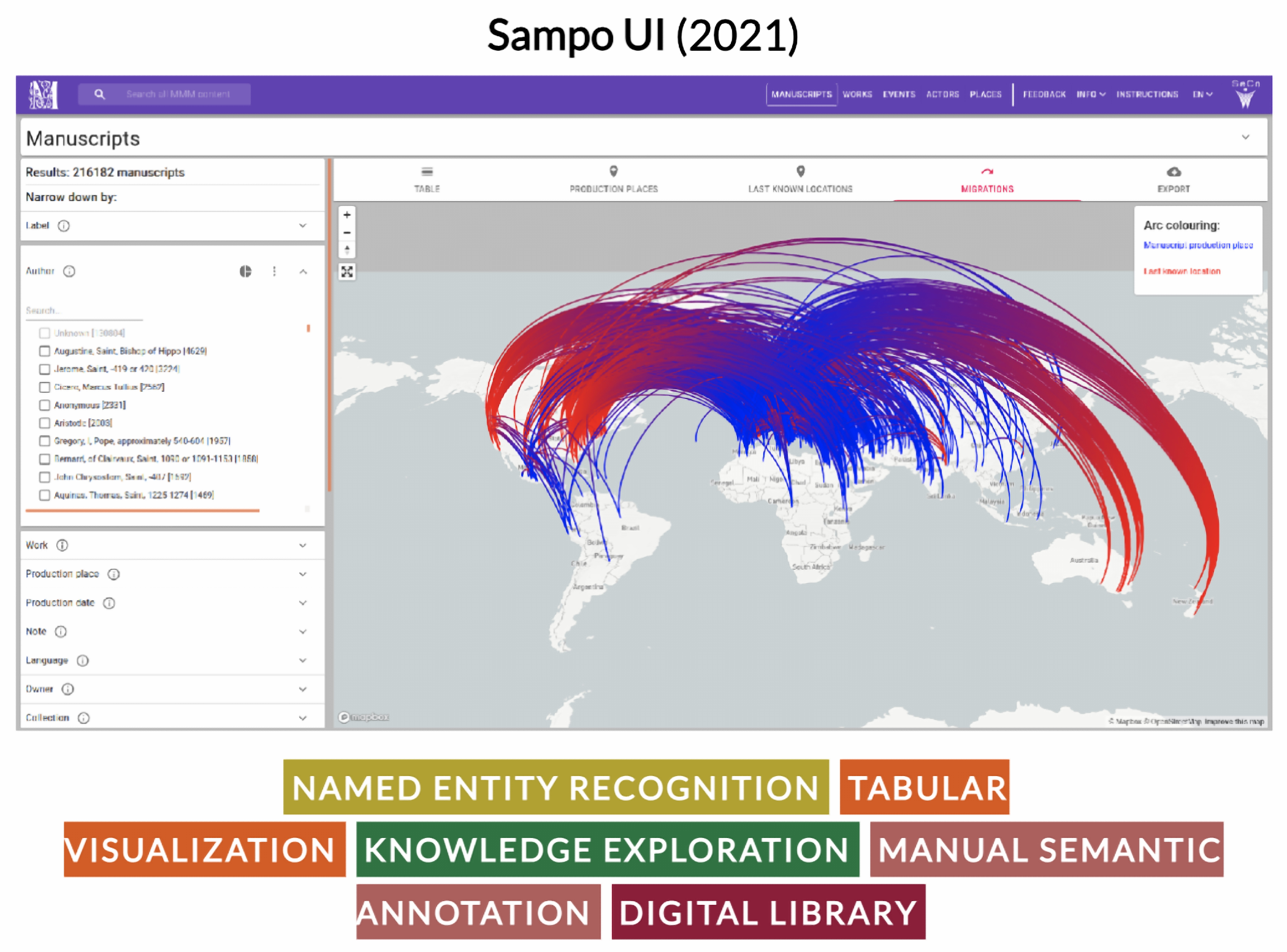1287x952 pixels.
Task: Switch to the Production Places tab
Action: click(x=613, y=180)
